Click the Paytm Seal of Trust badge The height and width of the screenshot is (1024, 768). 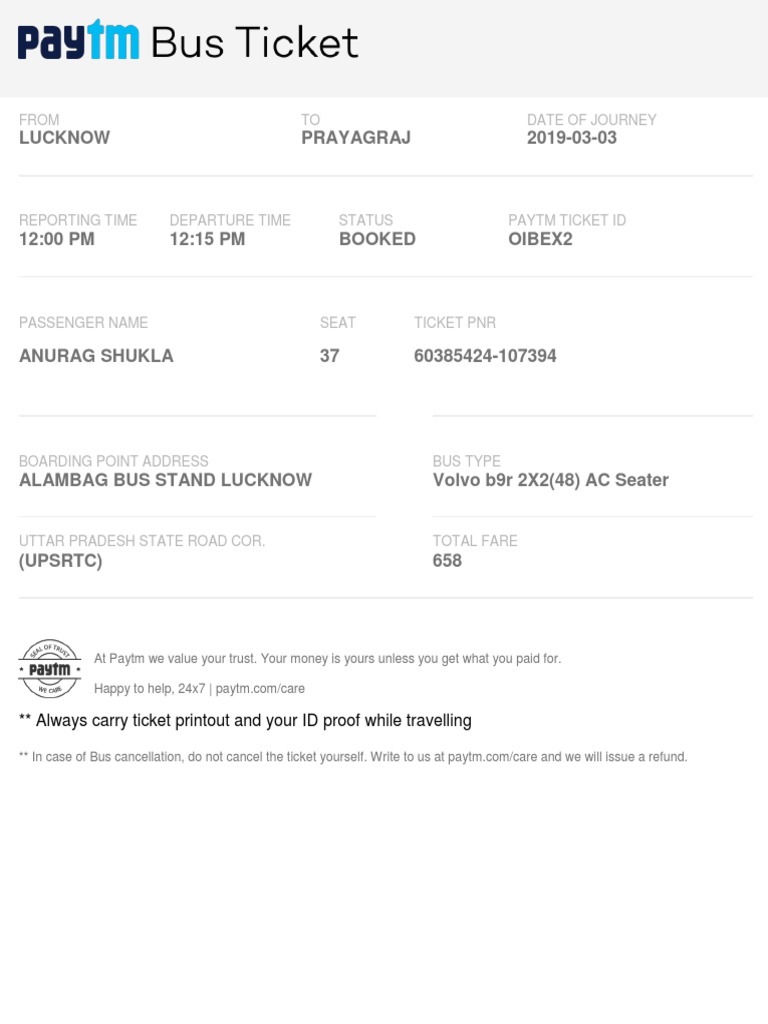coord(50,668)
